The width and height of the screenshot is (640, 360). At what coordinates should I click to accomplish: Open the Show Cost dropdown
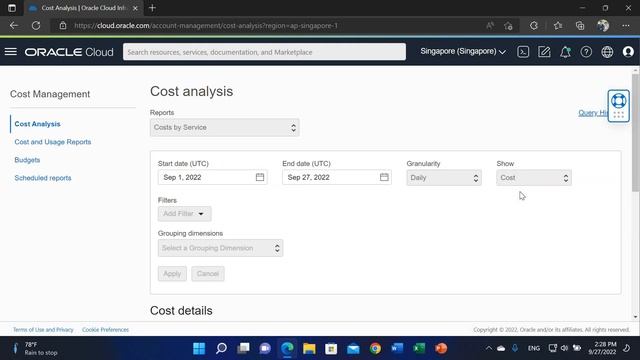pyautogui.click(x=534, y=178)
